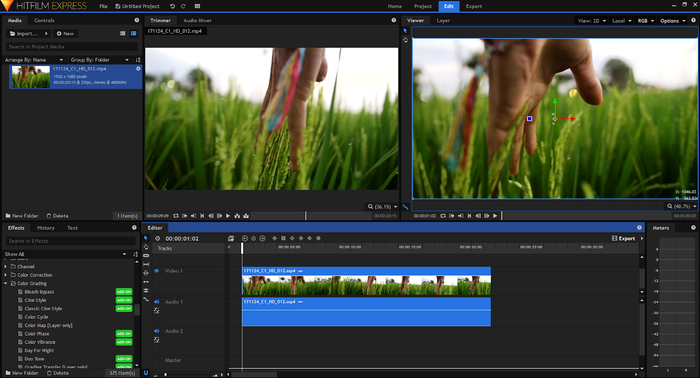Open the History tab
The height and width of the screenshot is (378, 700).
46,228
